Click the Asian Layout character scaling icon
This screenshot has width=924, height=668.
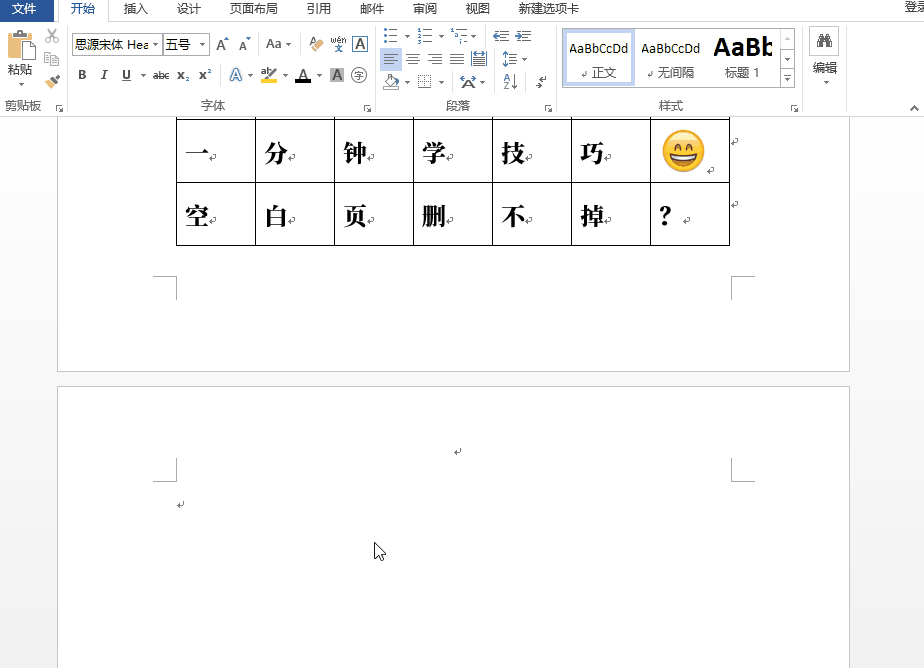468,82
